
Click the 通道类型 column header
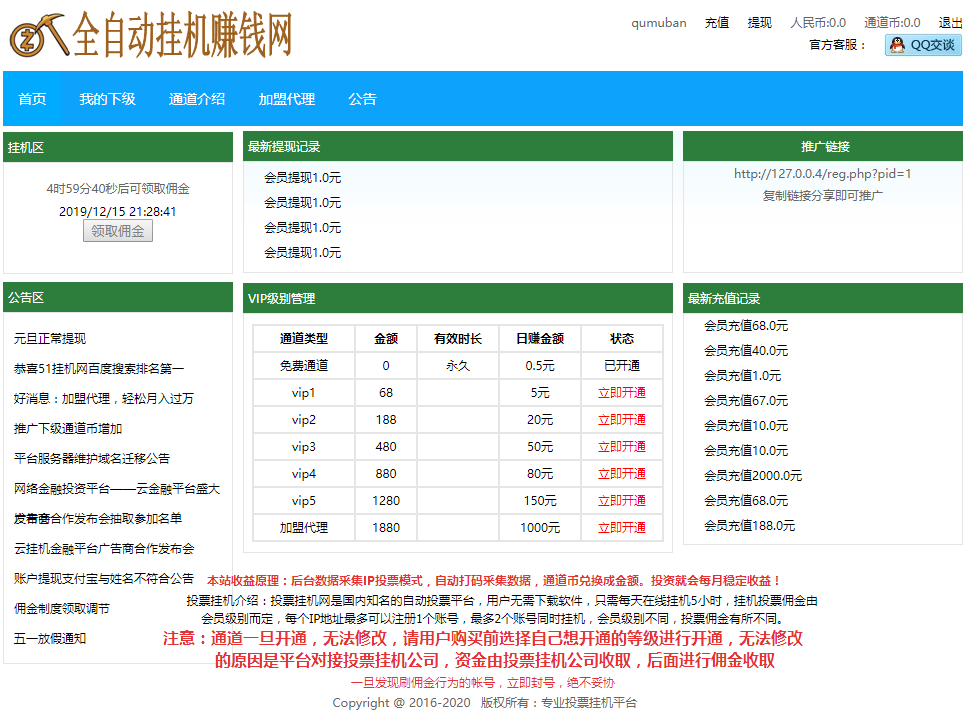click(304, 338)
